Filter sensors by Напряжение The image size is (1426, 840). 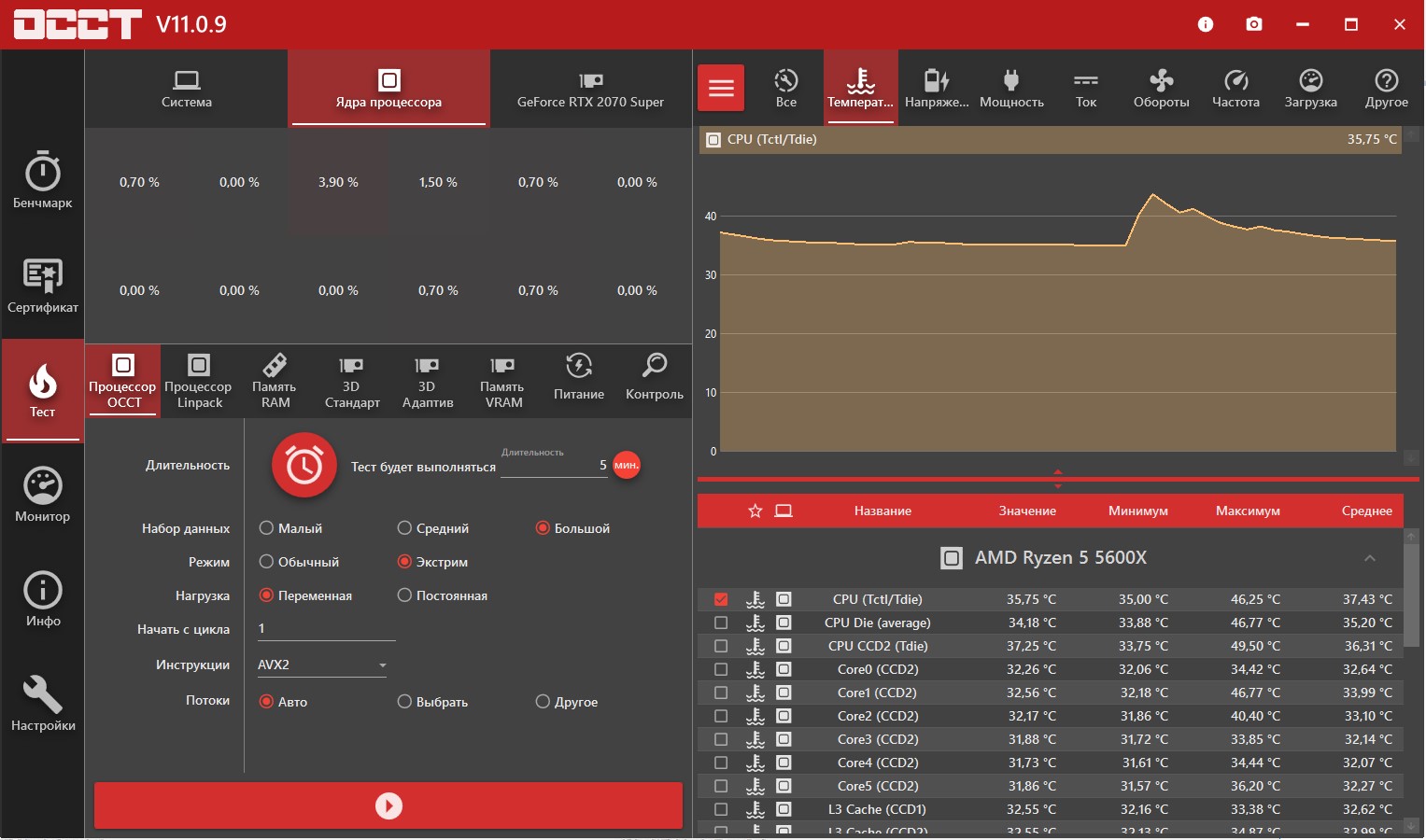tap(937, 89)
